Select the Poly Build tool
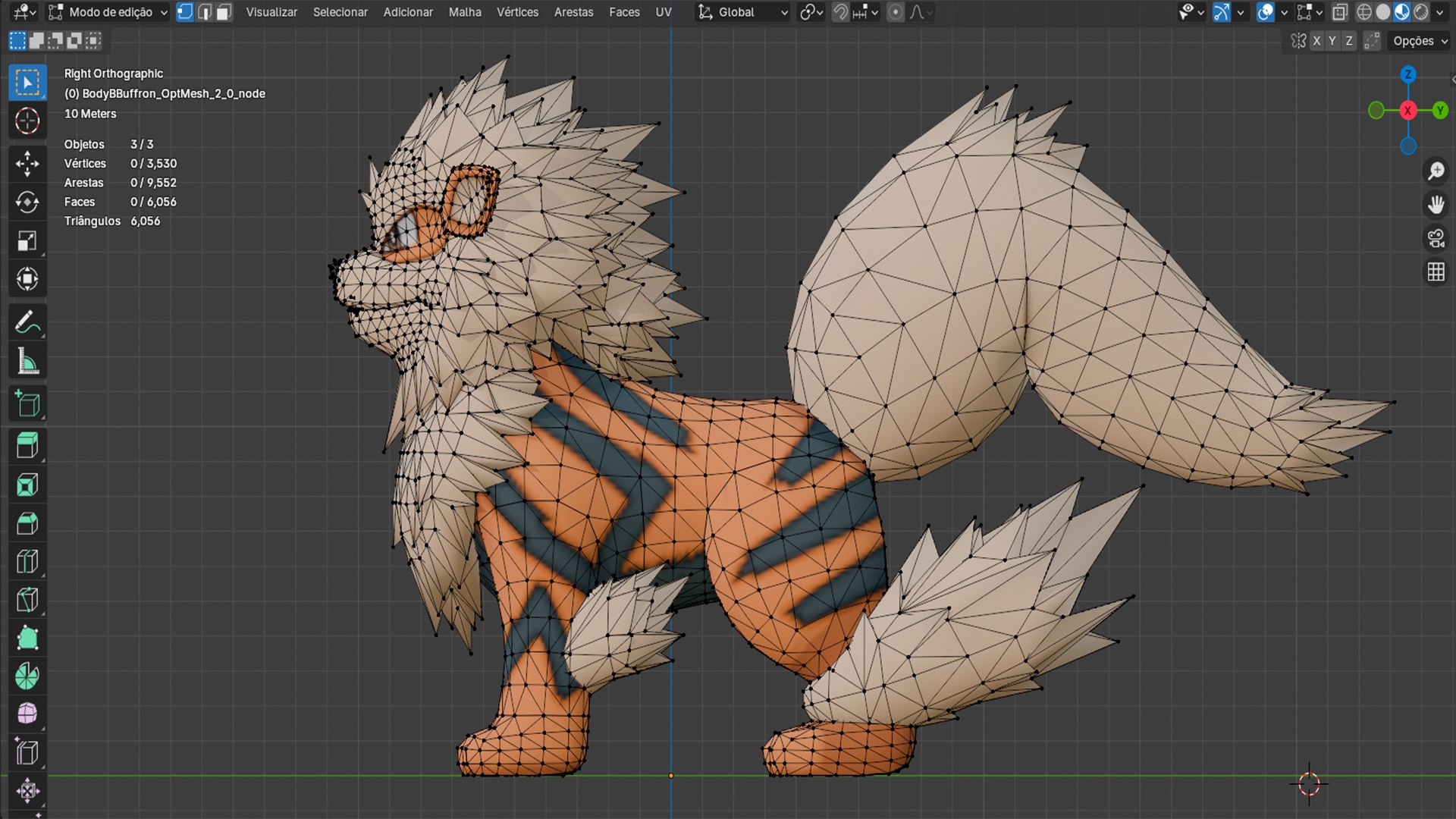 tap(27, 638)
